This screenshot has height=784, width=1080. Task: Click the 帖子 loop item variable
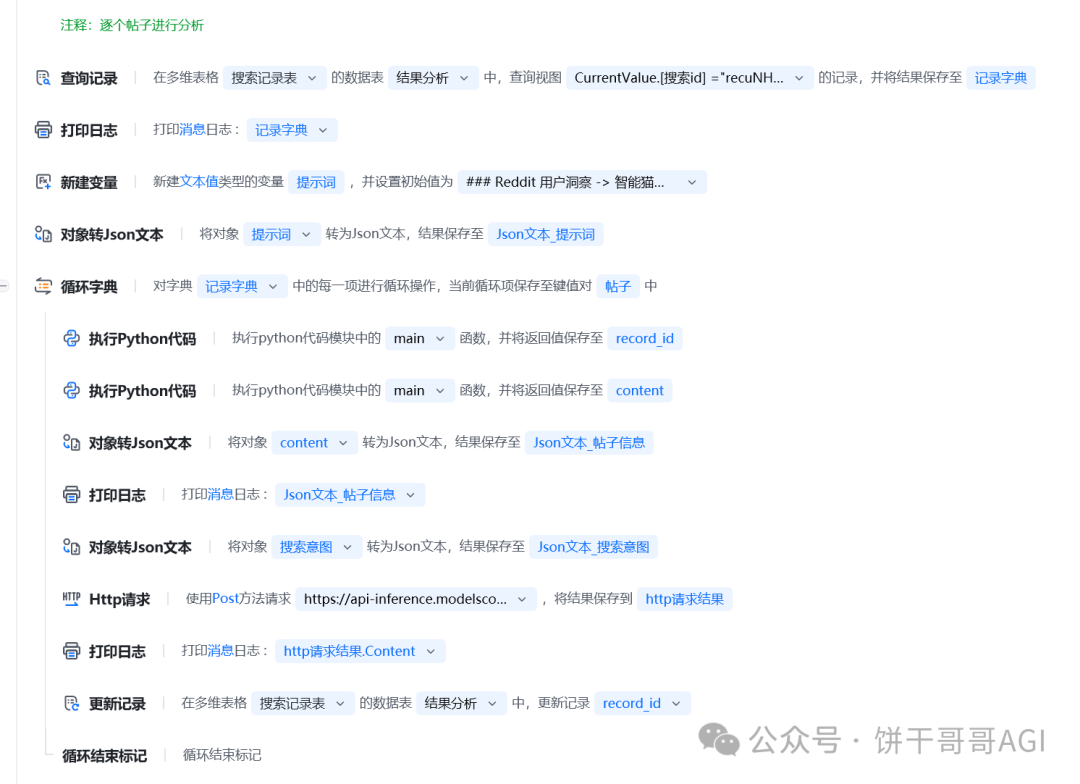pyautogui.click(x=618, y=286)
